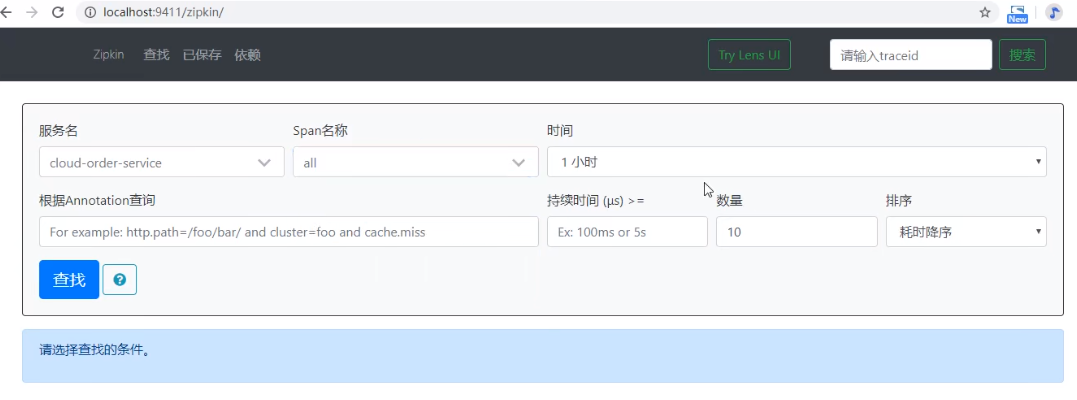Click the green 搜索 button
This screenshot has width=1077, height=400.
1022,55
